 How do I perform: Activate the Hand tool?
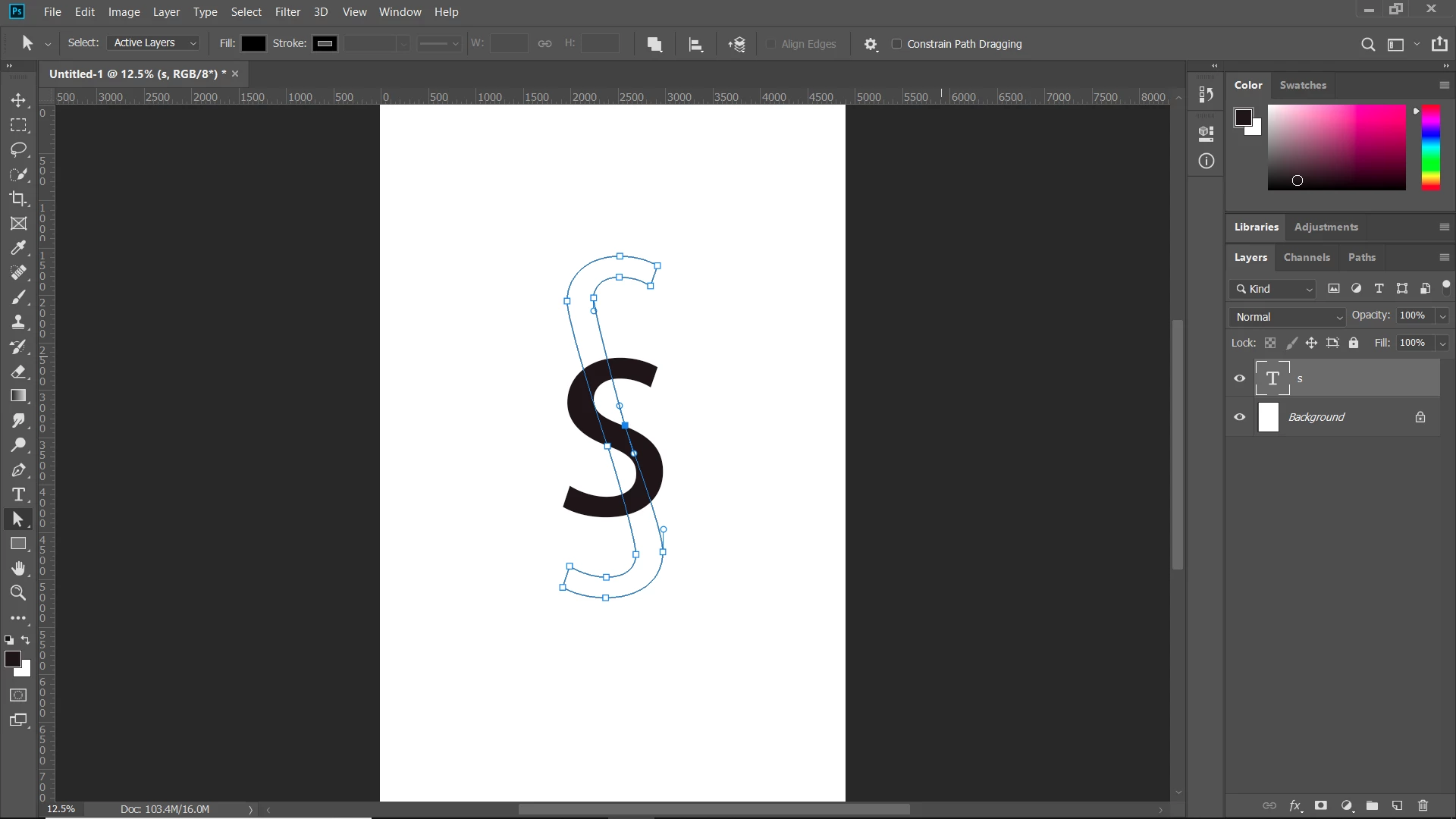[x=18, y=569]
